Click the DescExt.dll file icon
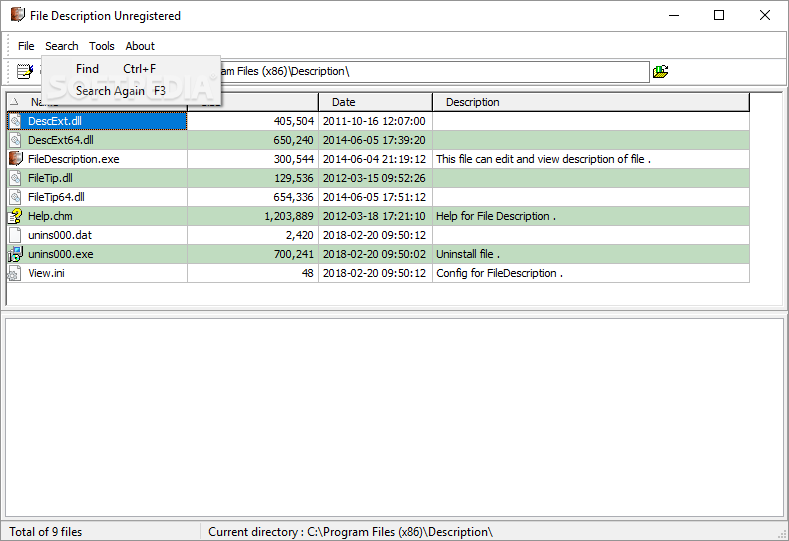 click(16, 121)
